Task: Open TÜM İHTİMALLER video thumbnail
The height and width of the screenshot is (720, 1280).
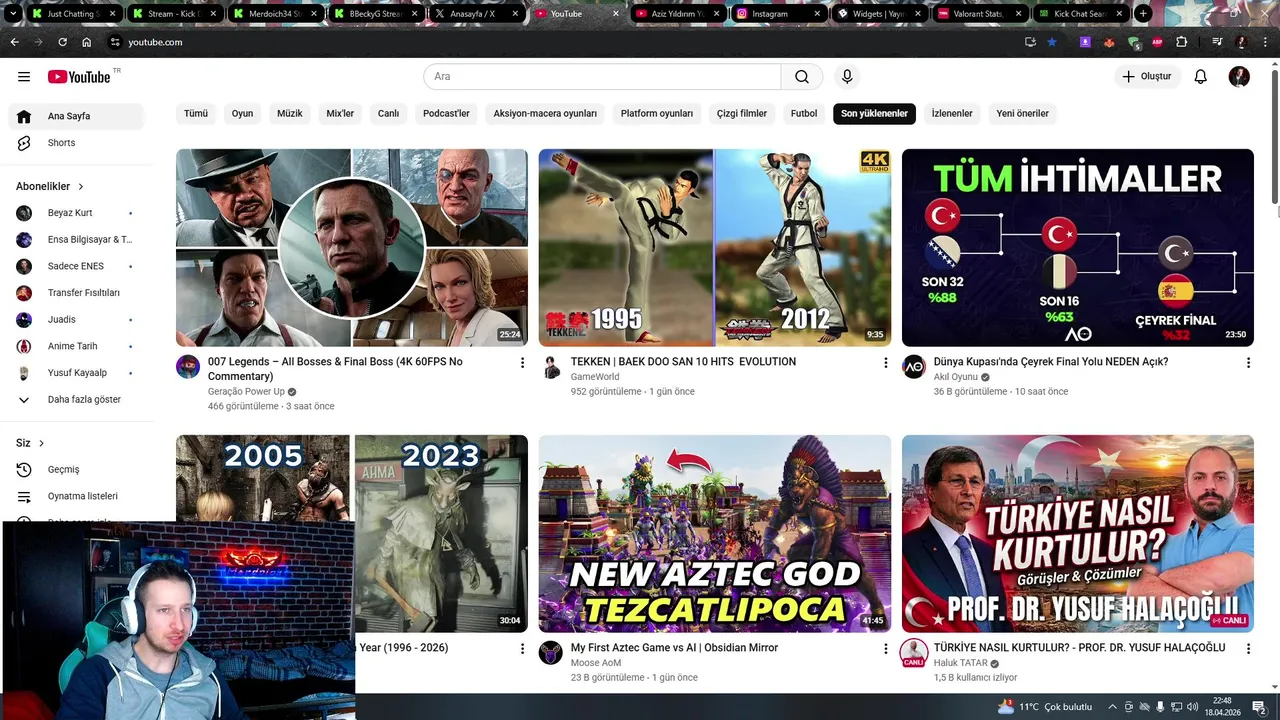Action: 1078,248
